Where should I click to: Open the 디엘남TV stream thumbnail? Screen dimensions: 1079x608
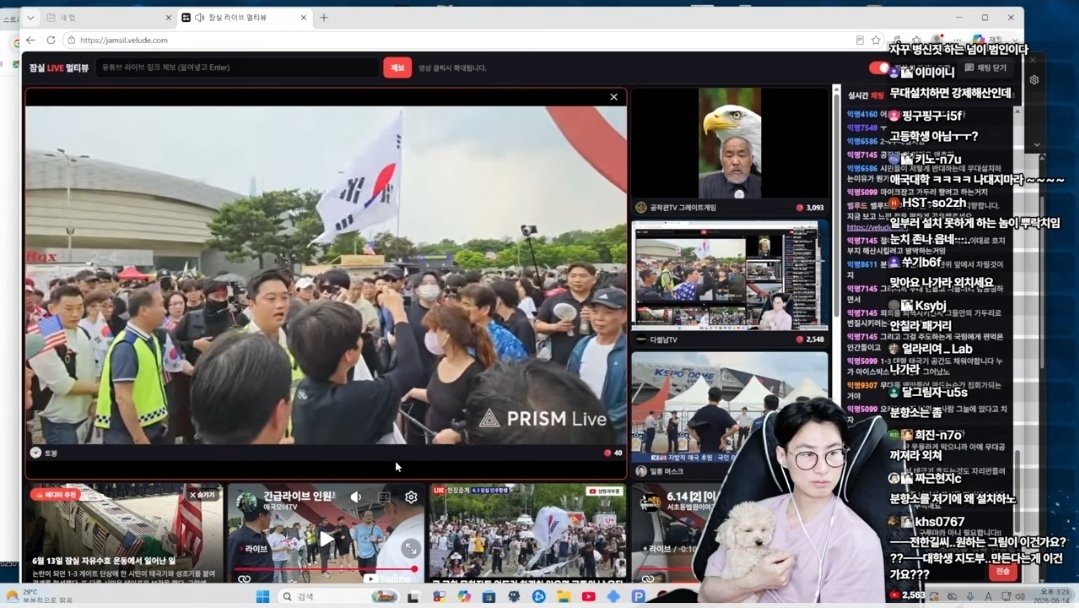(729, 276)
